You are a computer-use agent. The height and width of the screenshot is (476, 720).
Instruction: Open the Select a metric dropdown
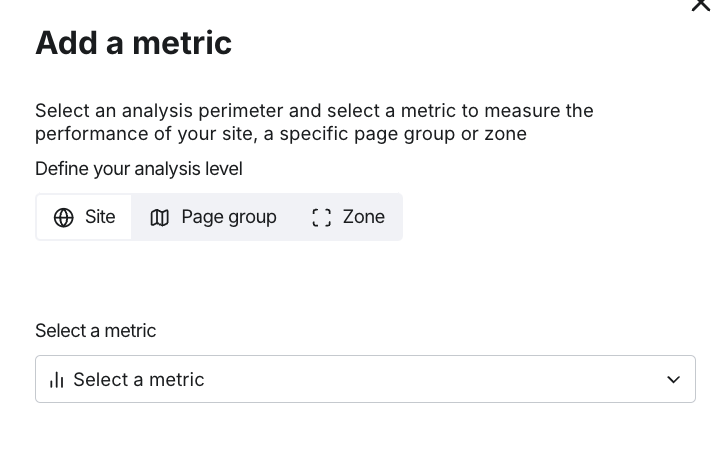[366, 379]
